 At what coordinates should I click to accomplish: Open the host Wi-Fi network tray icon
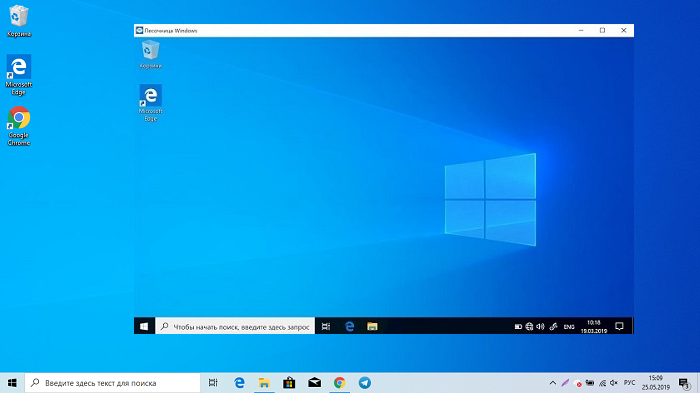coord(602,383)
